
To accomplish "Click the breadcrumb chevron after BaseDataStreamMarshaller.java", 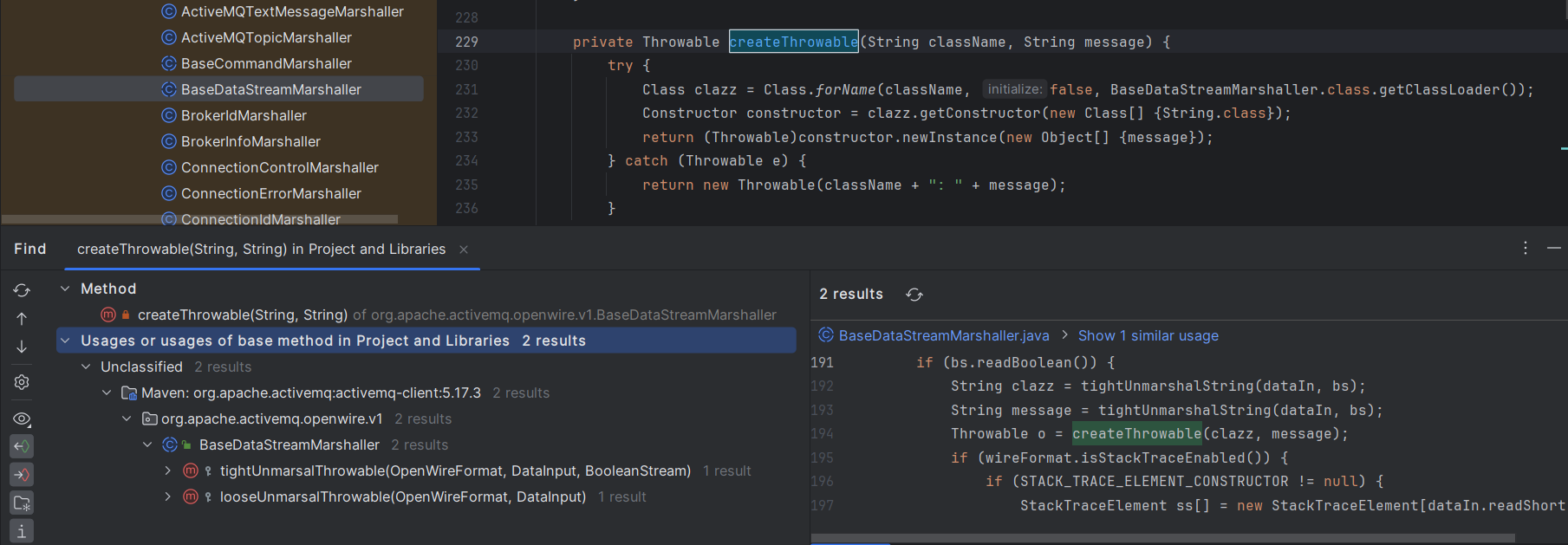I will pos(1064,335).
